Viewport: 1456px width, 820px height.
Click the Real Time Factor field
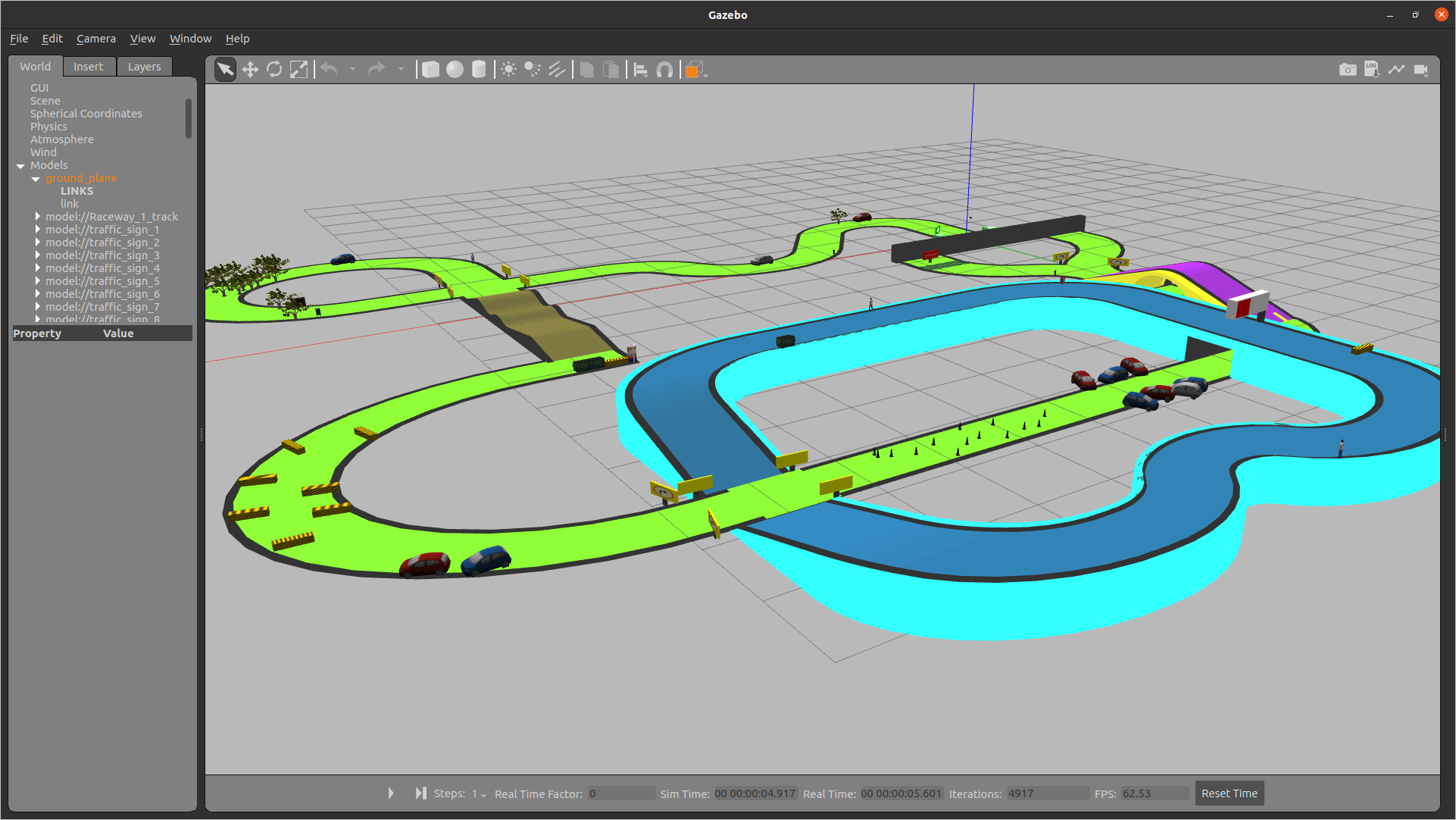tap(621, 793)
